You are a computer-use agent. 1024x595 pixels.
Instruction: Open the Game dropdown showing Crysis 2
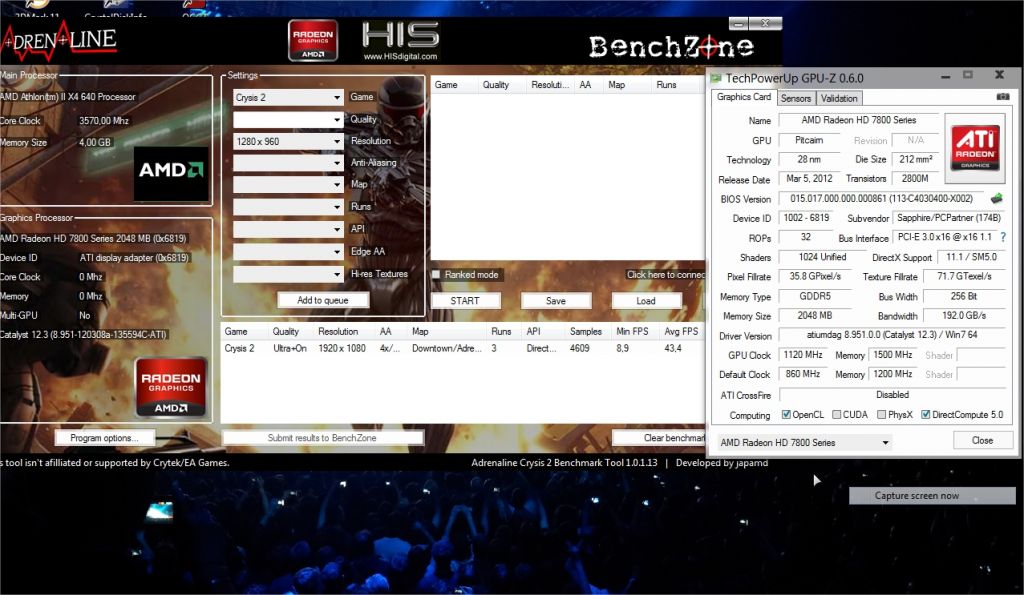point(288,97)
